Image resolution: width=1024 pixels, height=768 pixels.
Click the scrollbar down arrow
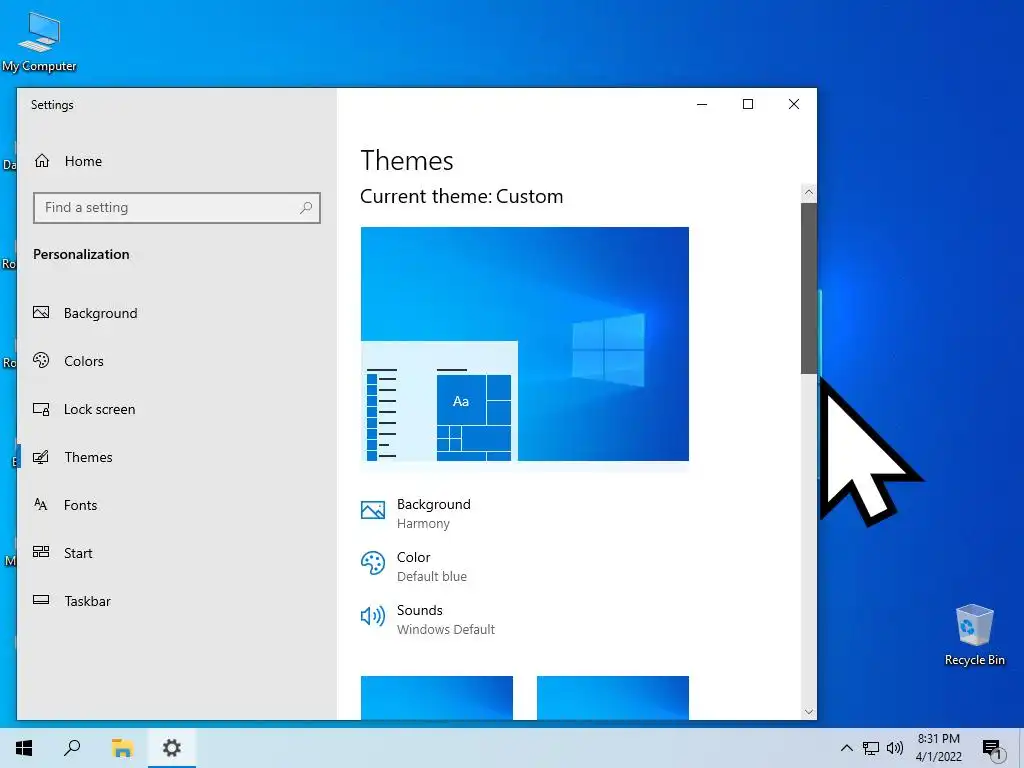pos(808,712)
